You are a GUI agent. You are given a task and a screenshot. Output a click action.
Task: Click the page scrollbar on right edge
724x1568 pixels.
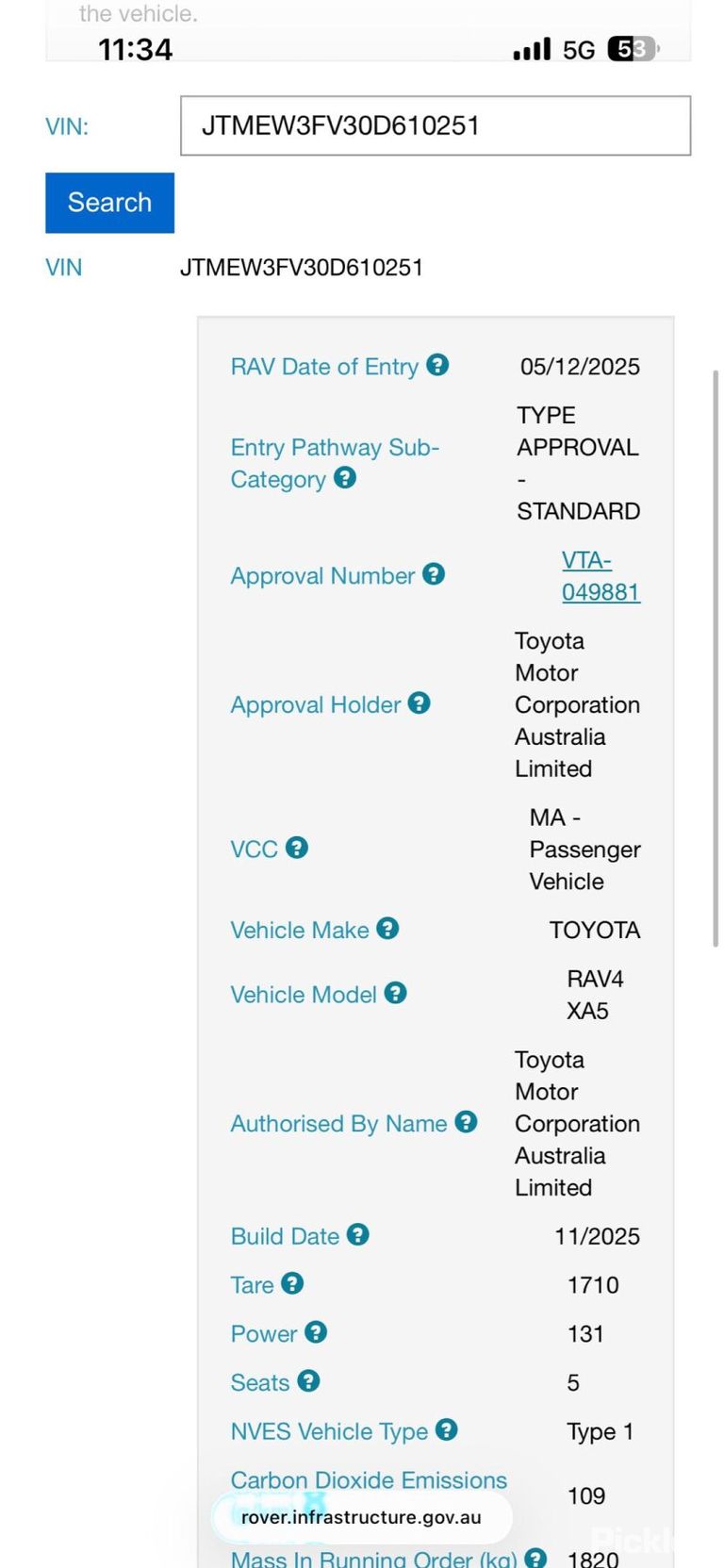pos(716,658)
